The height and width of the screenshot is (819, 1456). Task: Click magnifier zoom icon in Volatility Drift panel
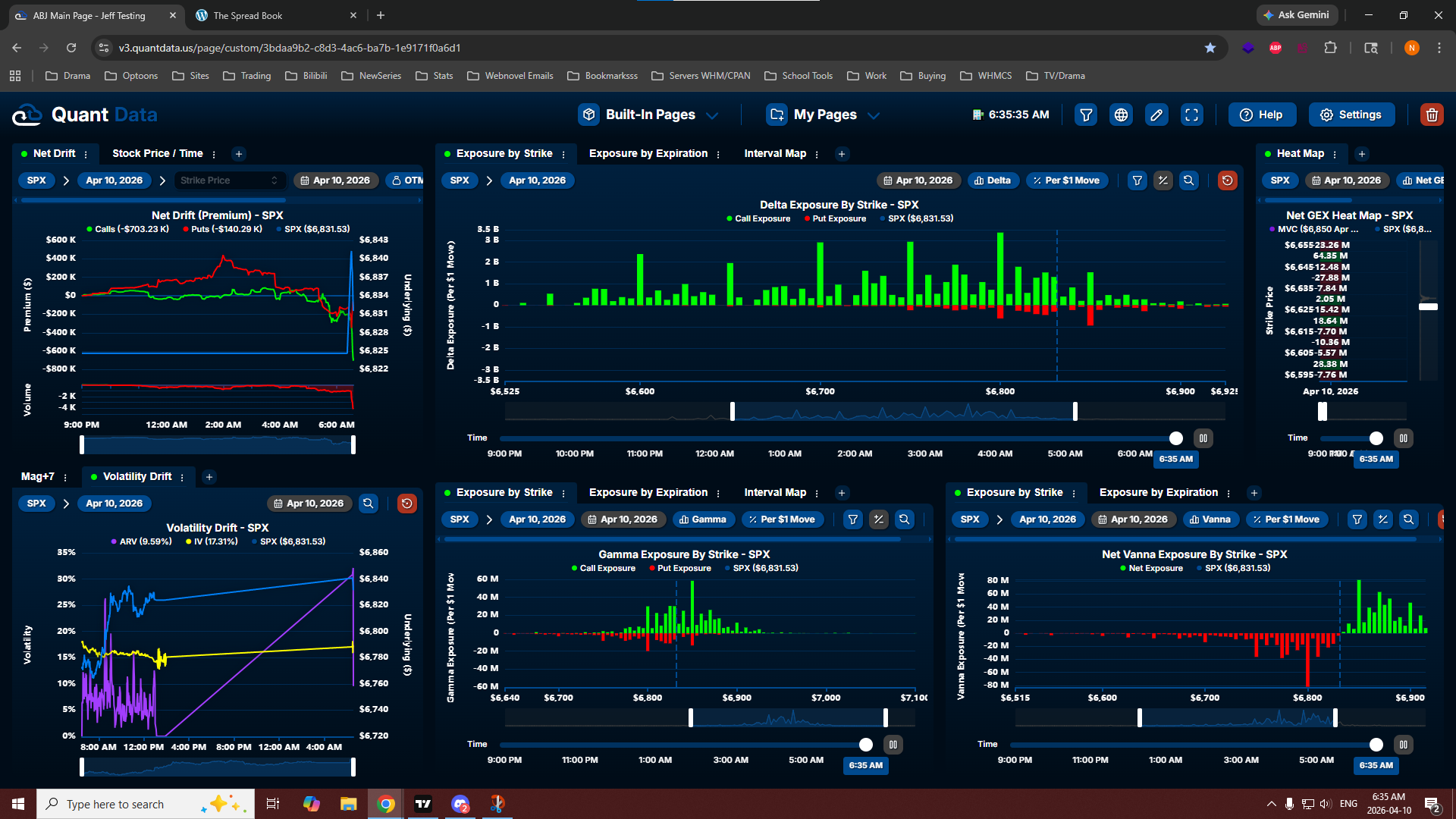(x=369, y=504)
